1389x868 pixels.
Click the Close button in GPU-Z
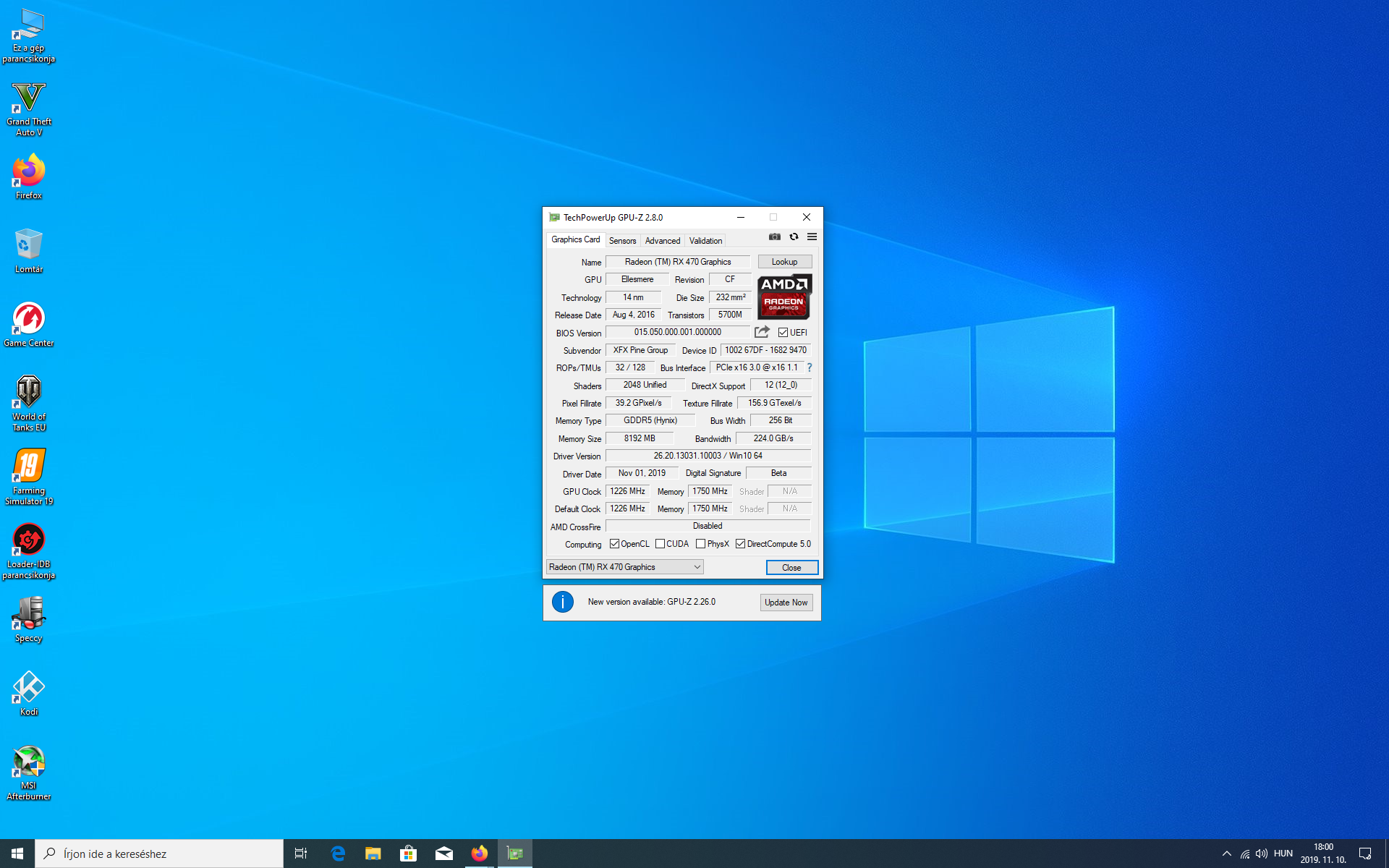click(791, 568)
